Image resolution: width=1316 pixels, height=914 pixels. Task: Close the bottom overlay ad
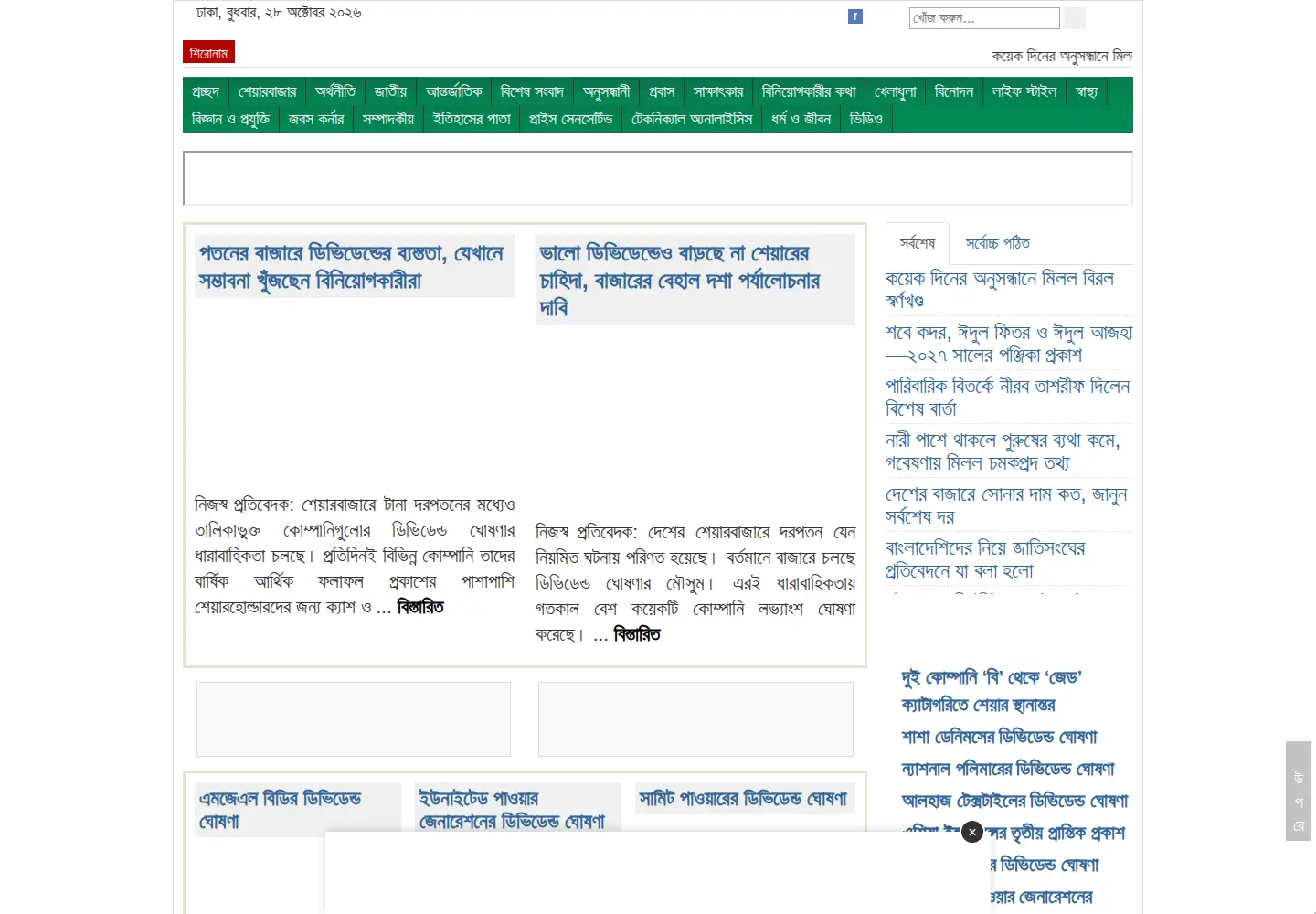pyautogui.click(x=972, y=832)
